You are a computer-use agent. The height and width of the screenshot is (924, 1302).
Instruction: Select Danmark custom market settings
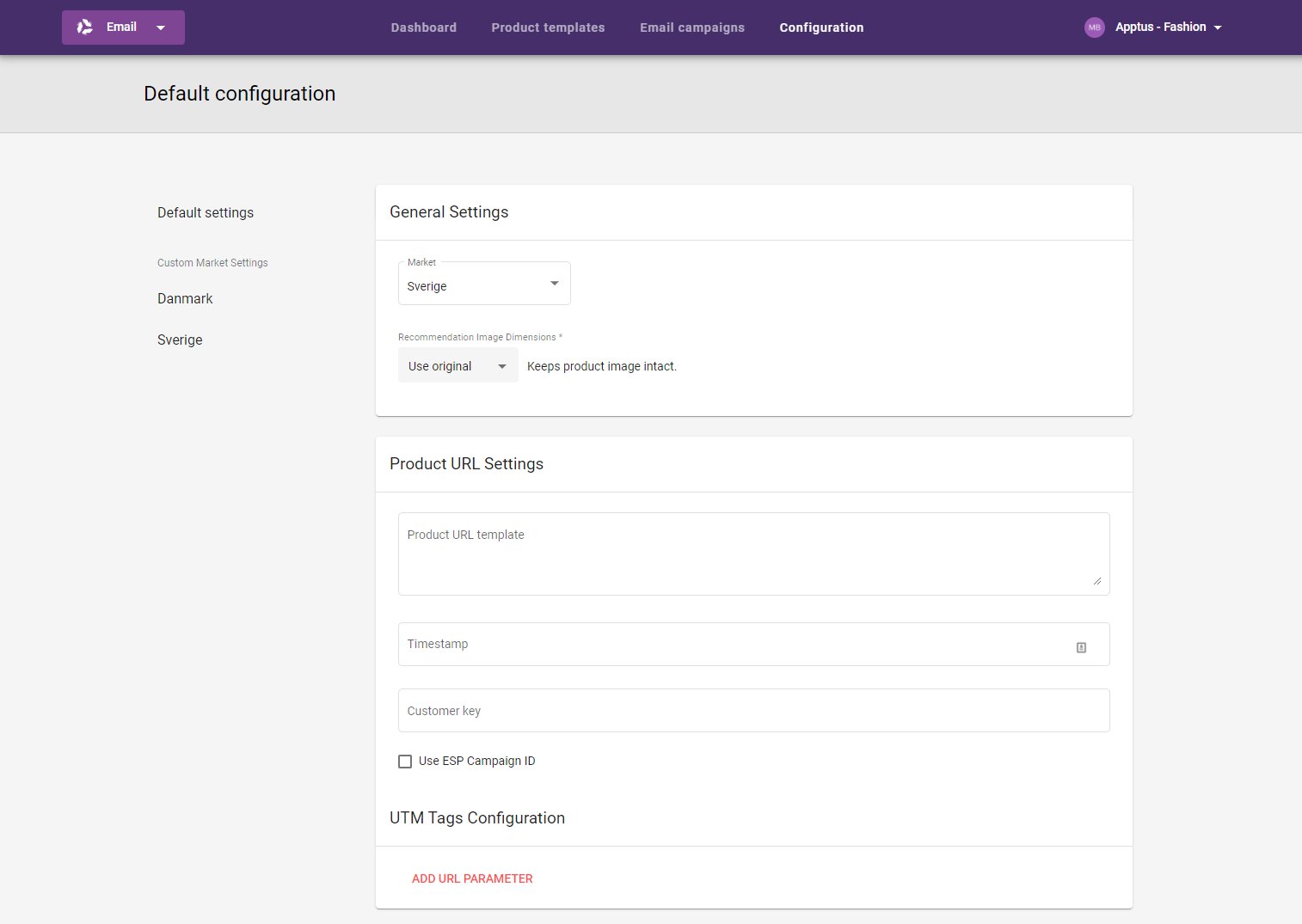click(185, 298)
